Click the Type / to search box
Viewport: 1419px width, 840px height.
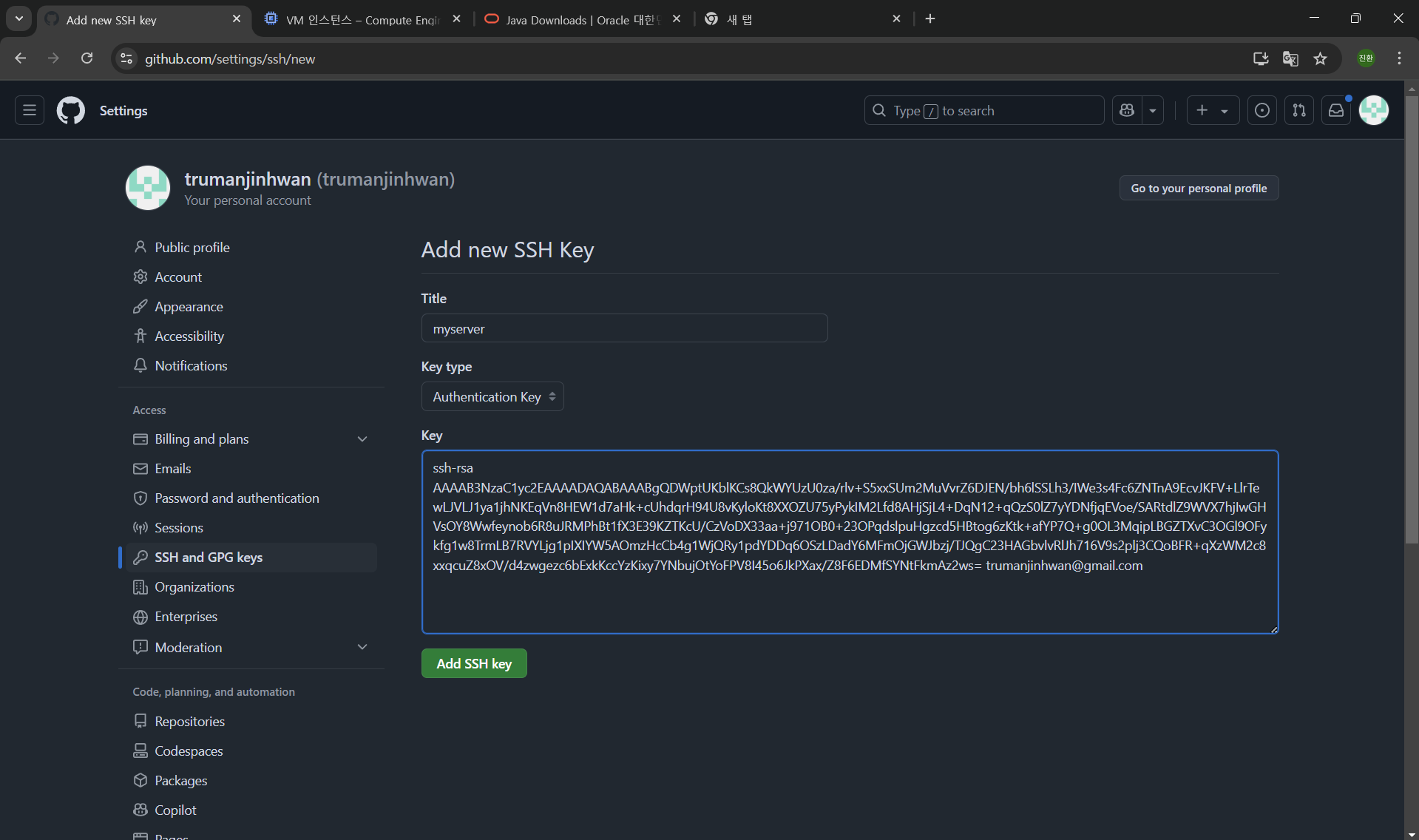coord(983,110)
